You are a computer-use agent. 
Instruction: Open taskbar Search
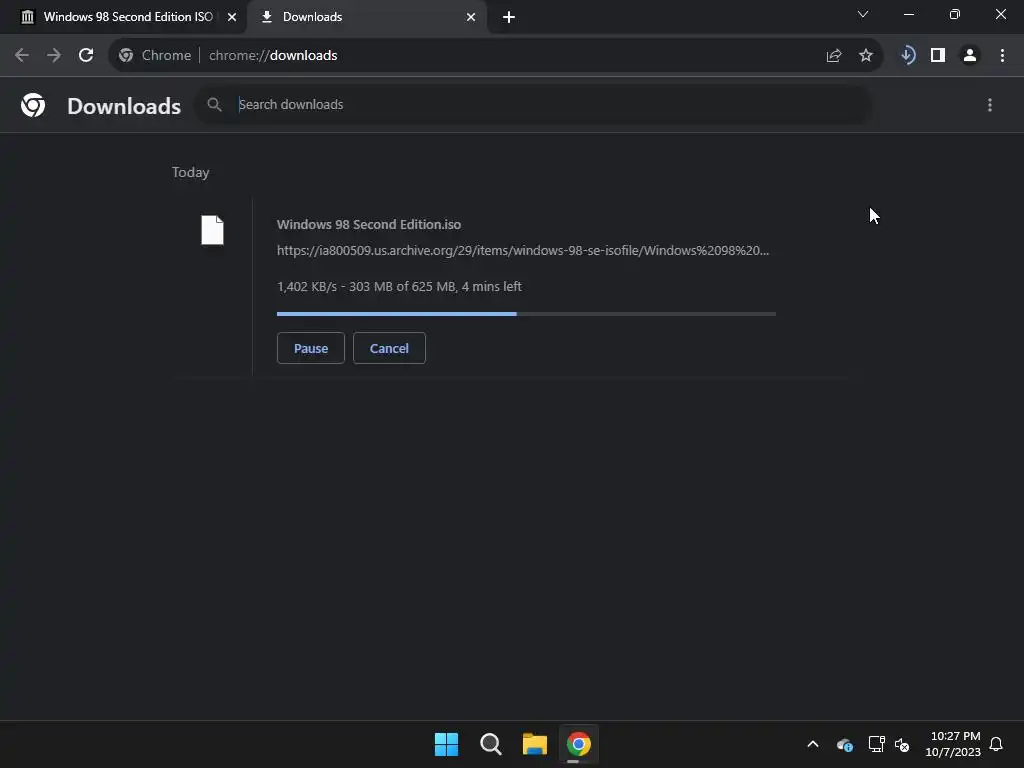click(x=490, y=744)
